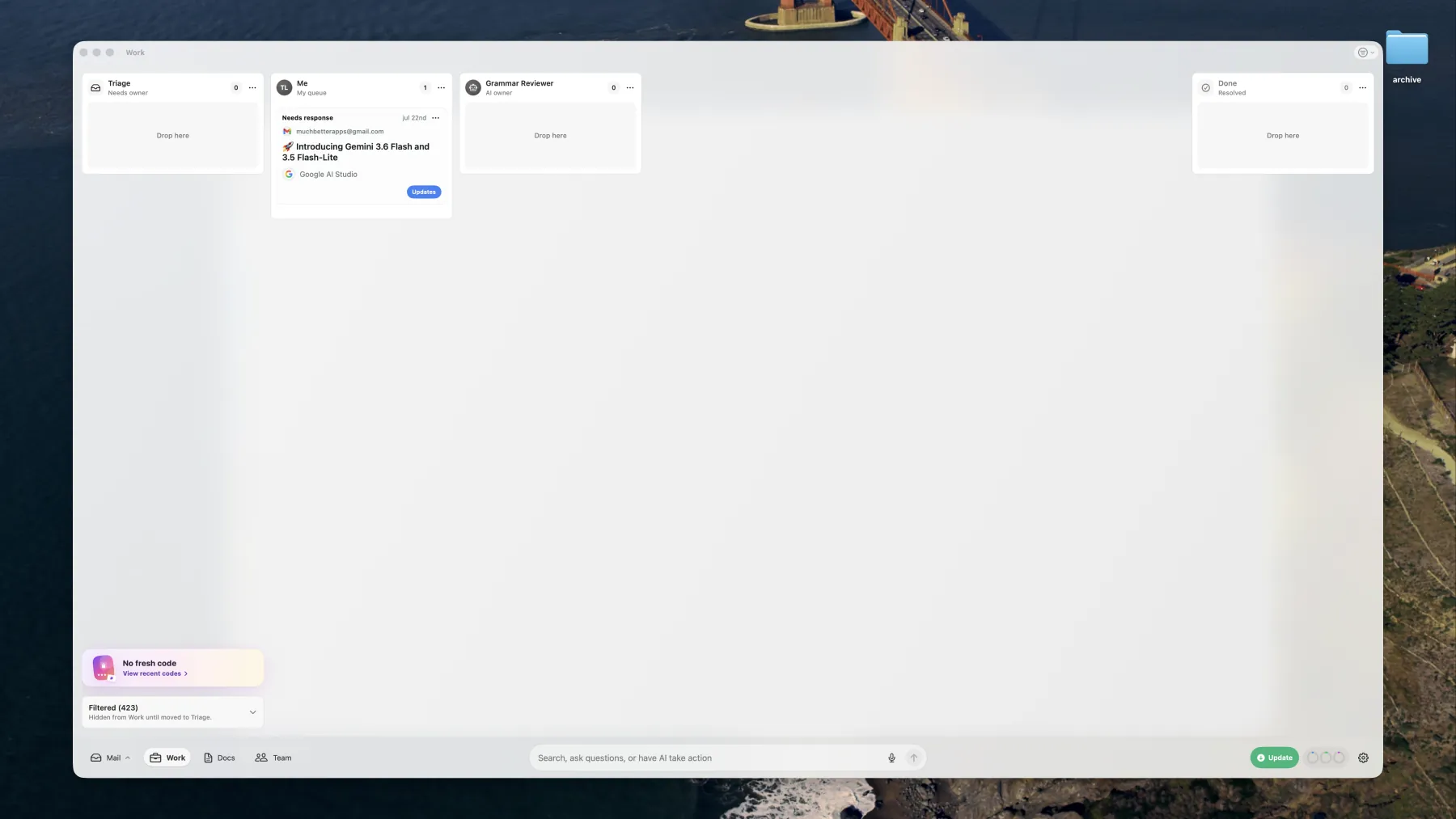Click the Grammar Reviewer Drop here area

[551, 135]
